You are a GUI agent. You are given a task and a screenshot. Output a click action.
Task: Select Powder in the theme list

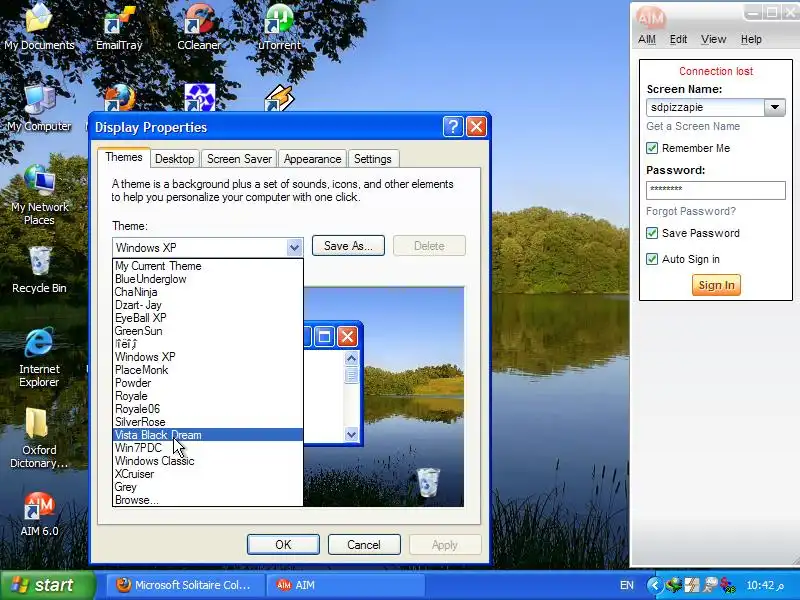click(208, 383)
